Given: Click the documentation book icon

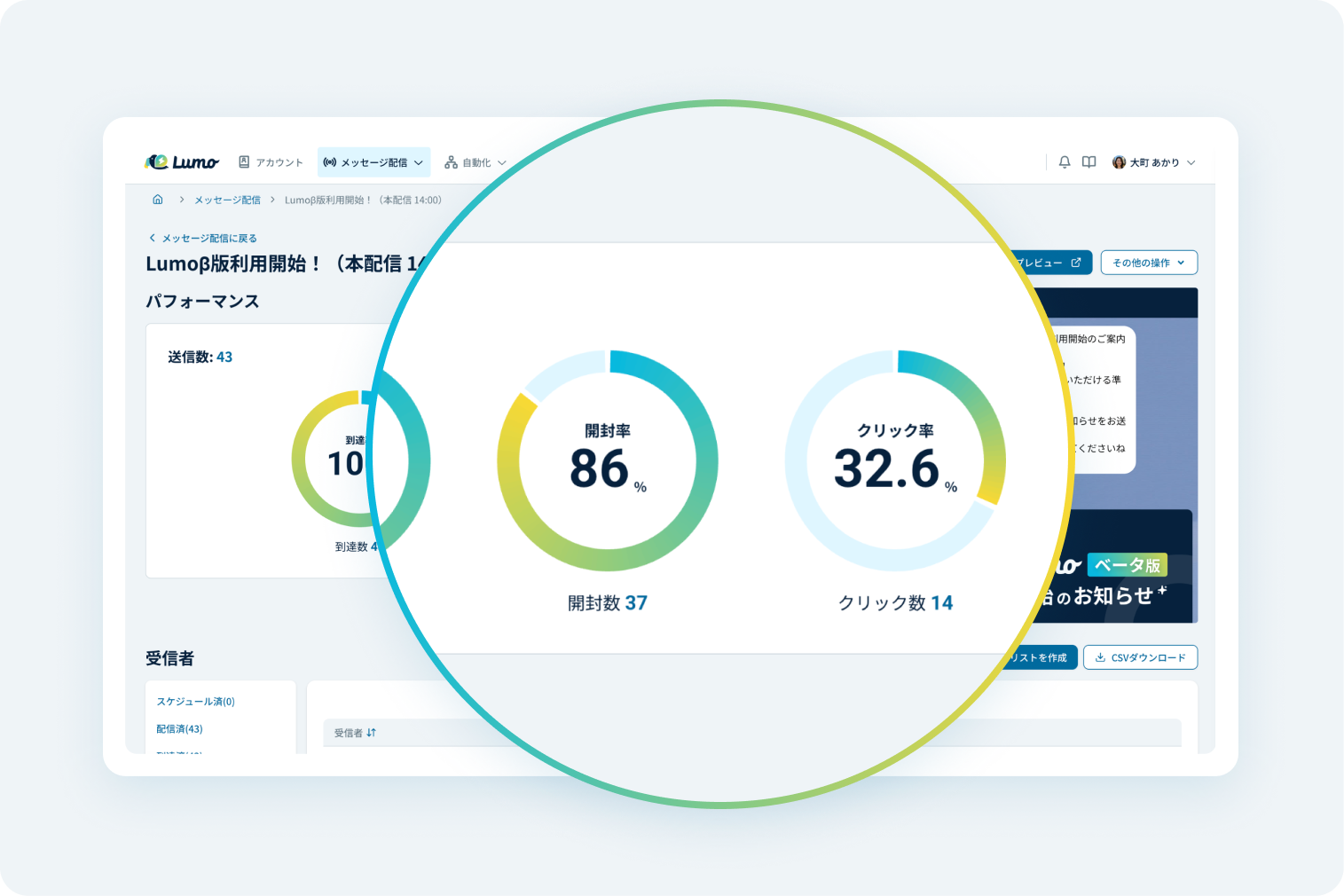Looking at the screenshot, I should [1089, 161].
